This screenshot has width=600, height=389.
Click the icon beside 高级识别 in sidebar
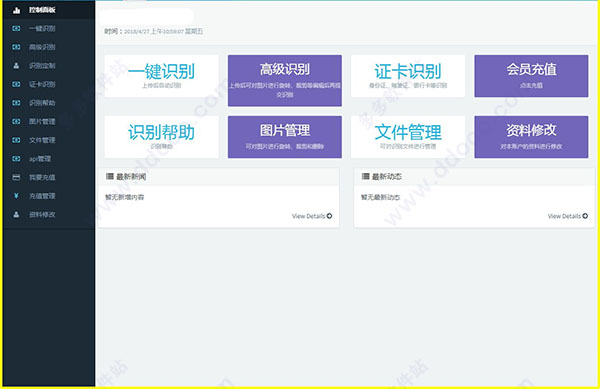[x=16, y=47]
